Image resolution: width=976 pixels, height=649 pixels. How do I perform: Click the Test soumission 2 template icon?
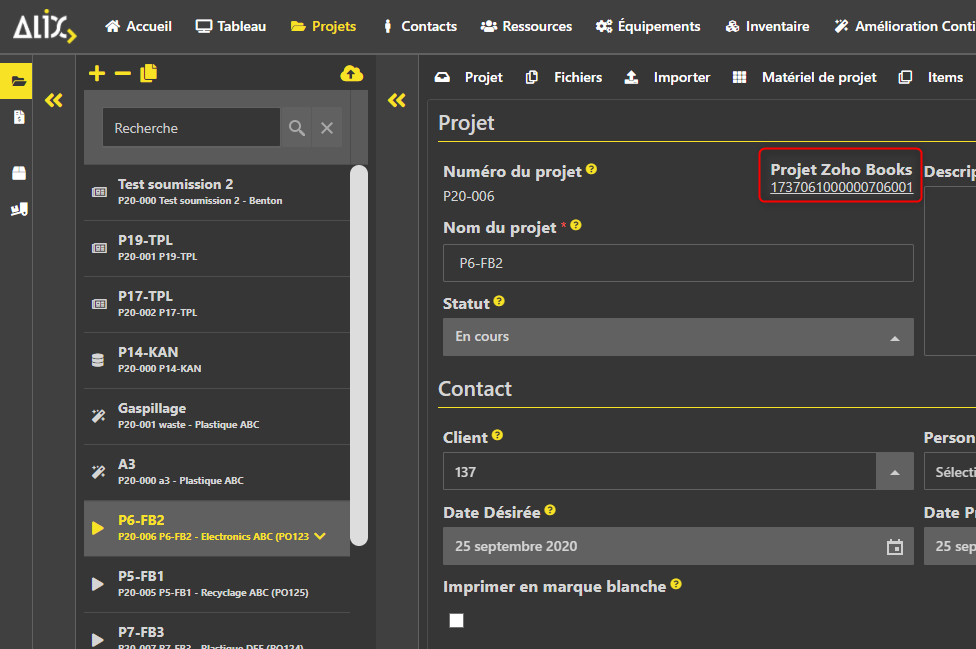coord(99,192)
